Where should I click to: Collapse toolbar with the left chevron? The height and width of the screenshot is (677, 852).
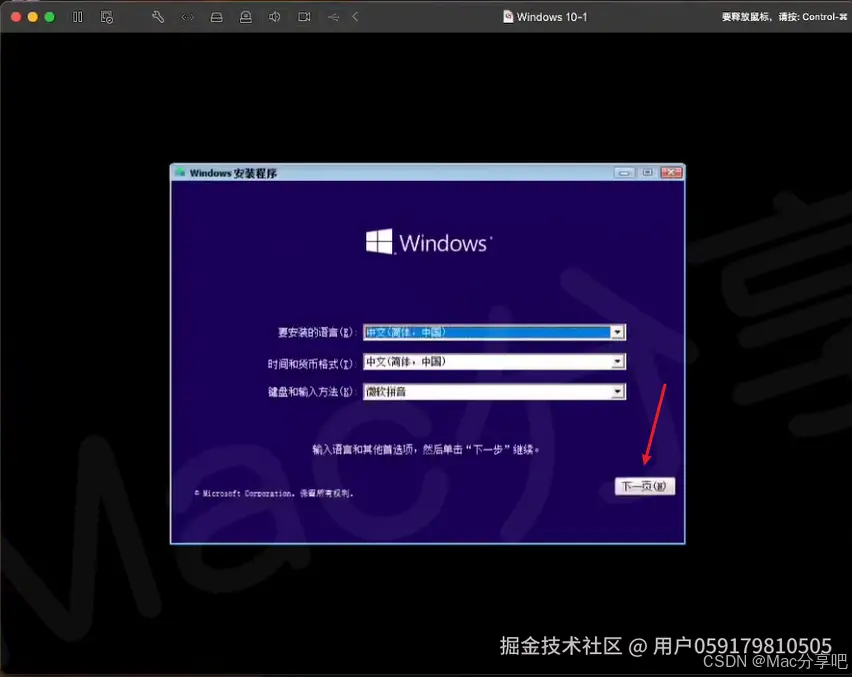[355, 17]
